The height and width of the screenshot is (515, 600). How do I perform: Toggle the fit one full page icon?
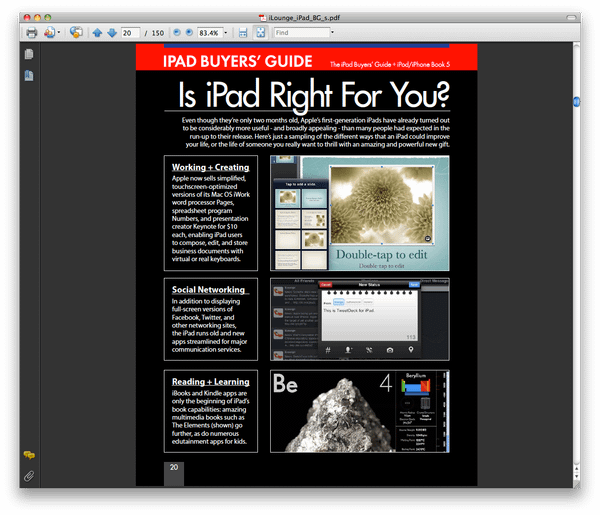[261, 33]
